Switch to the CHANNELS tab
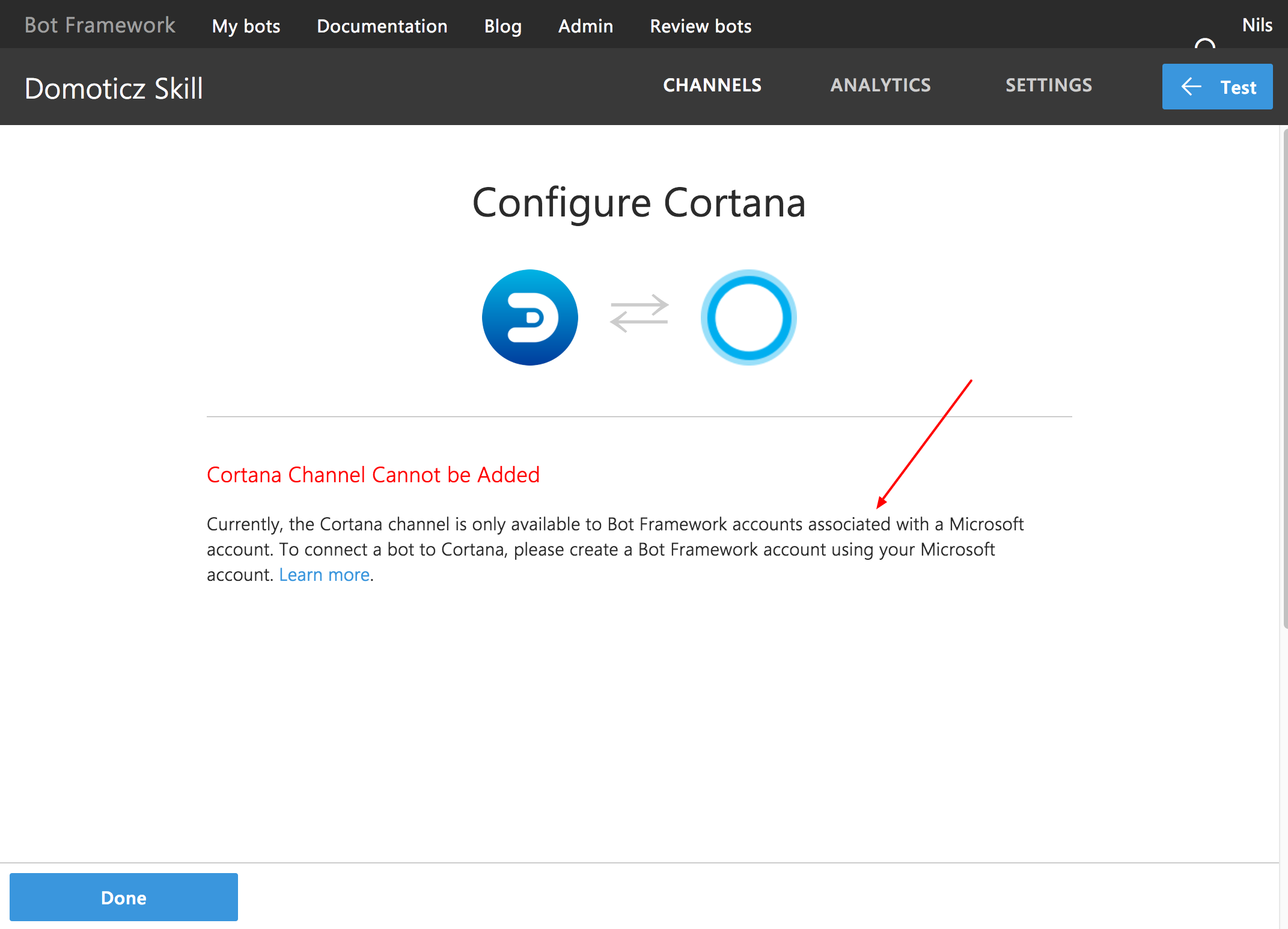 click(712, 85)
